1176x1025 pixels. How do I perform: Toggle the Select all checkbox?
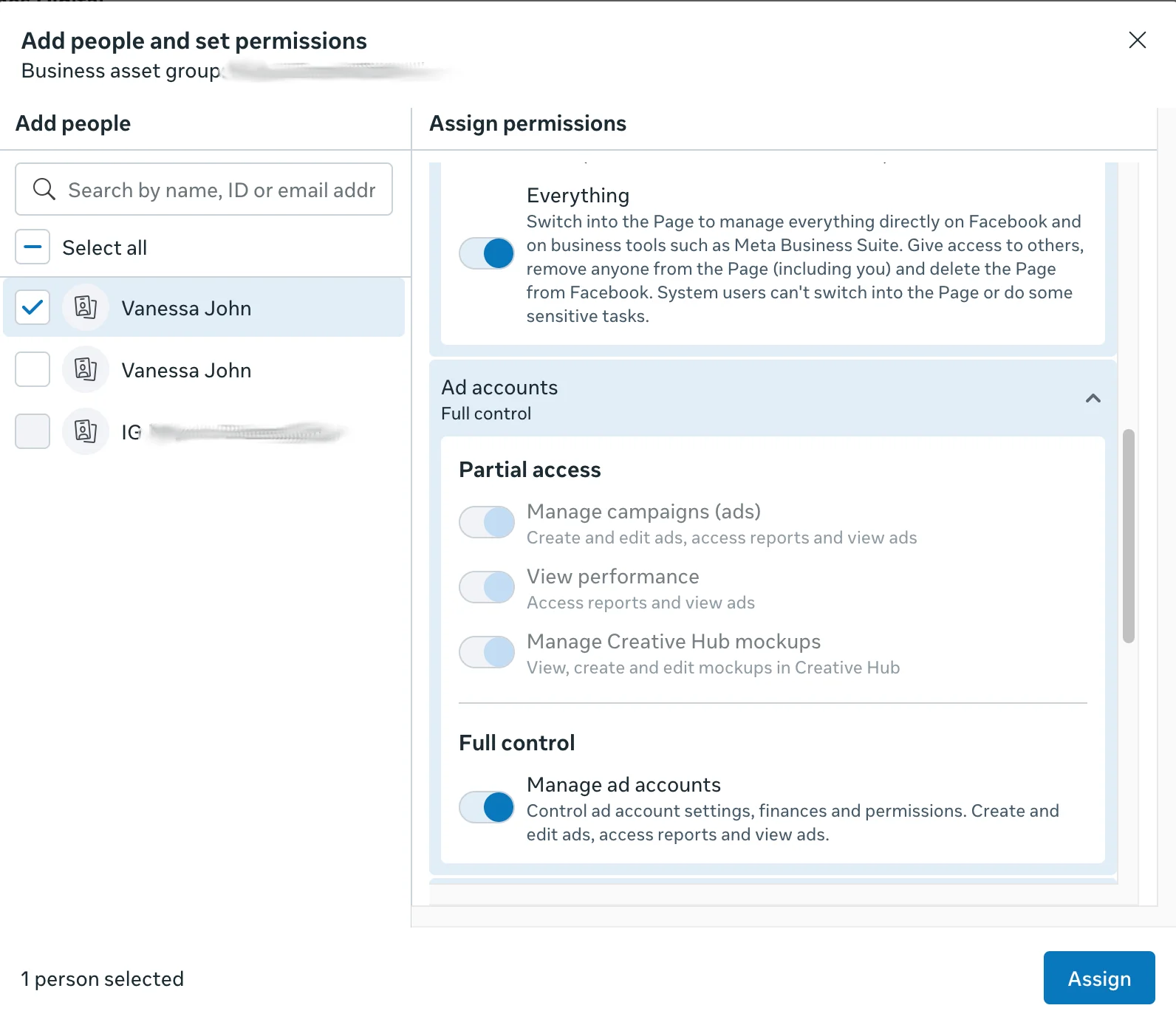[x=33, y=247]
